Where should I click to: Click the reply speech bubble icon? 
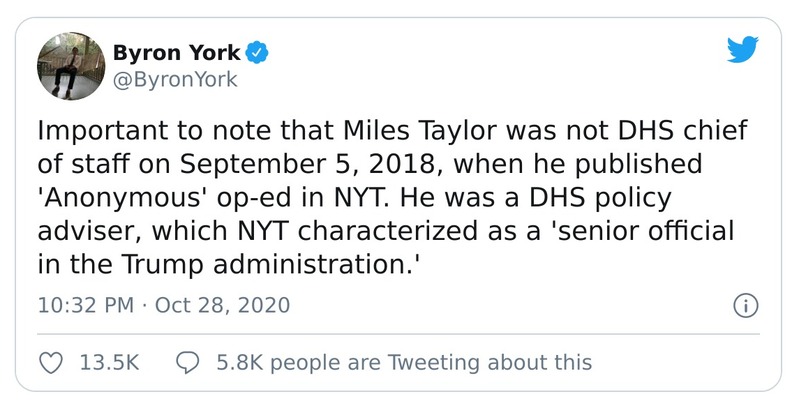coord(187,363)
